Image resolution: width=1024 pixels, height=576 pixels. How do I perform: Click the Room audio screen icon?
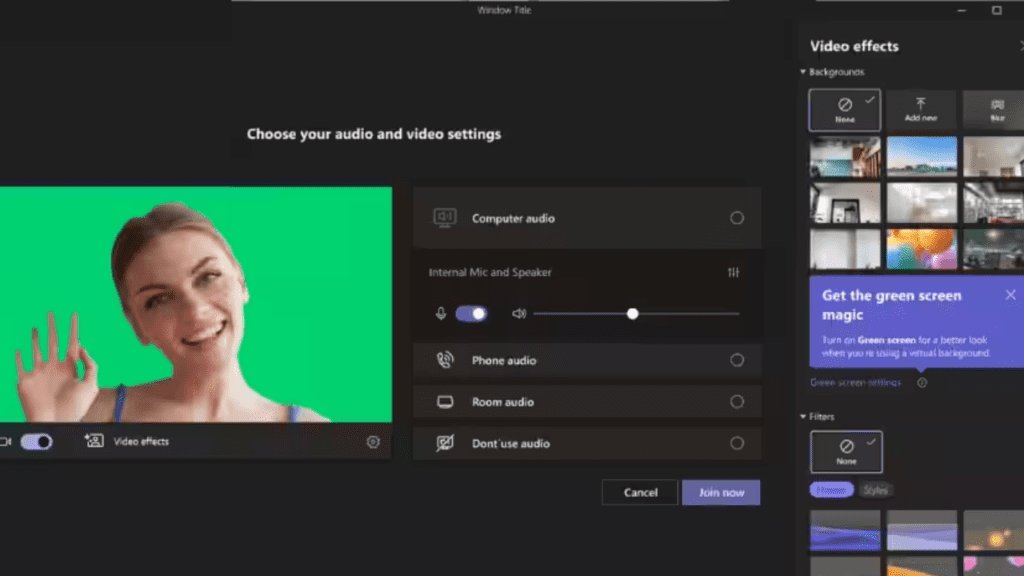coord(445,402)
